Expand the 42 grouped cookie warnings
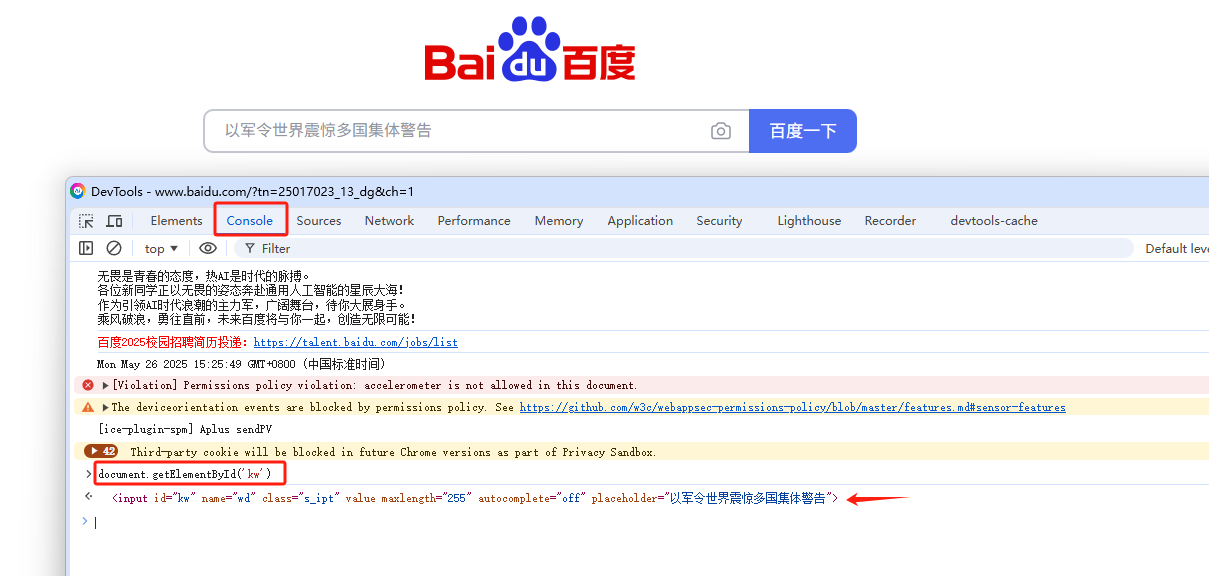1209x576 pixels. (x=101, y=452)
